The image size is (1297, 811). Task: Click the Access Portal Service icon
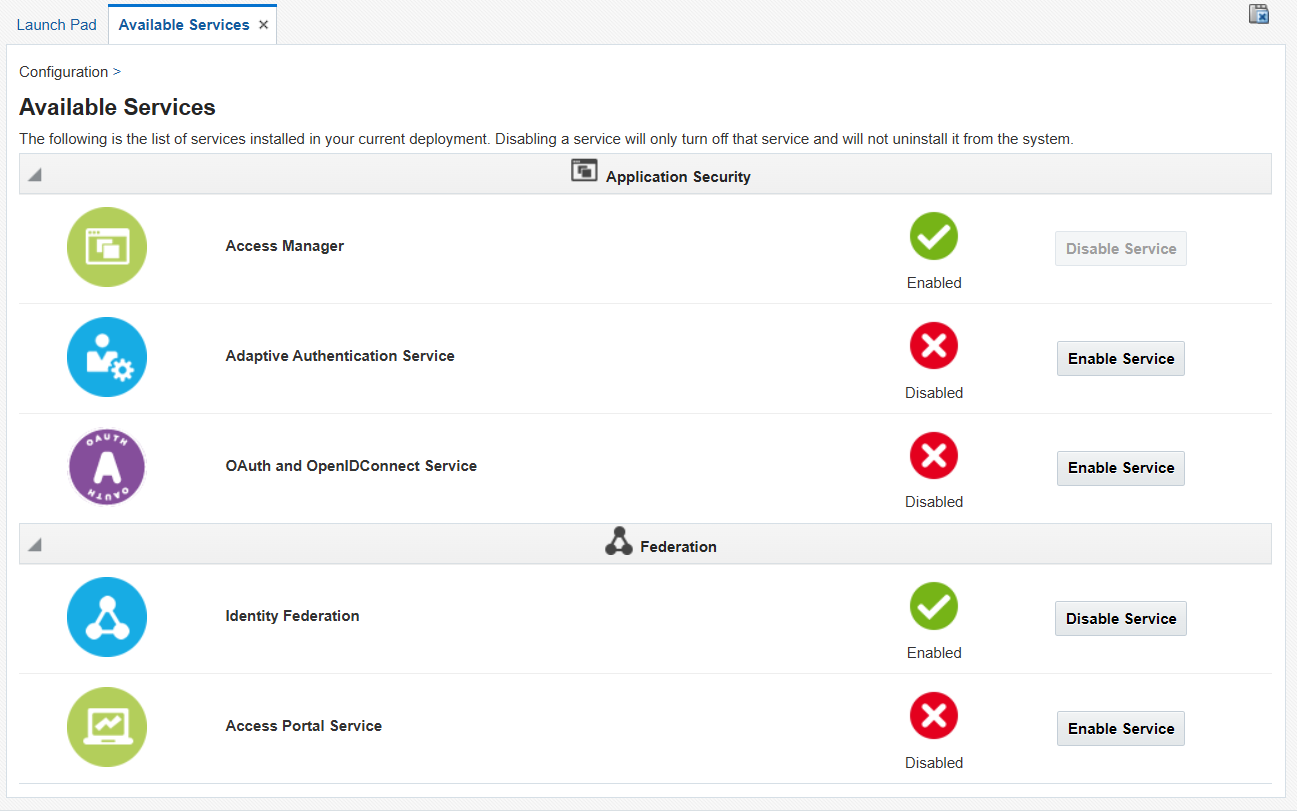(x=107, y=727)
